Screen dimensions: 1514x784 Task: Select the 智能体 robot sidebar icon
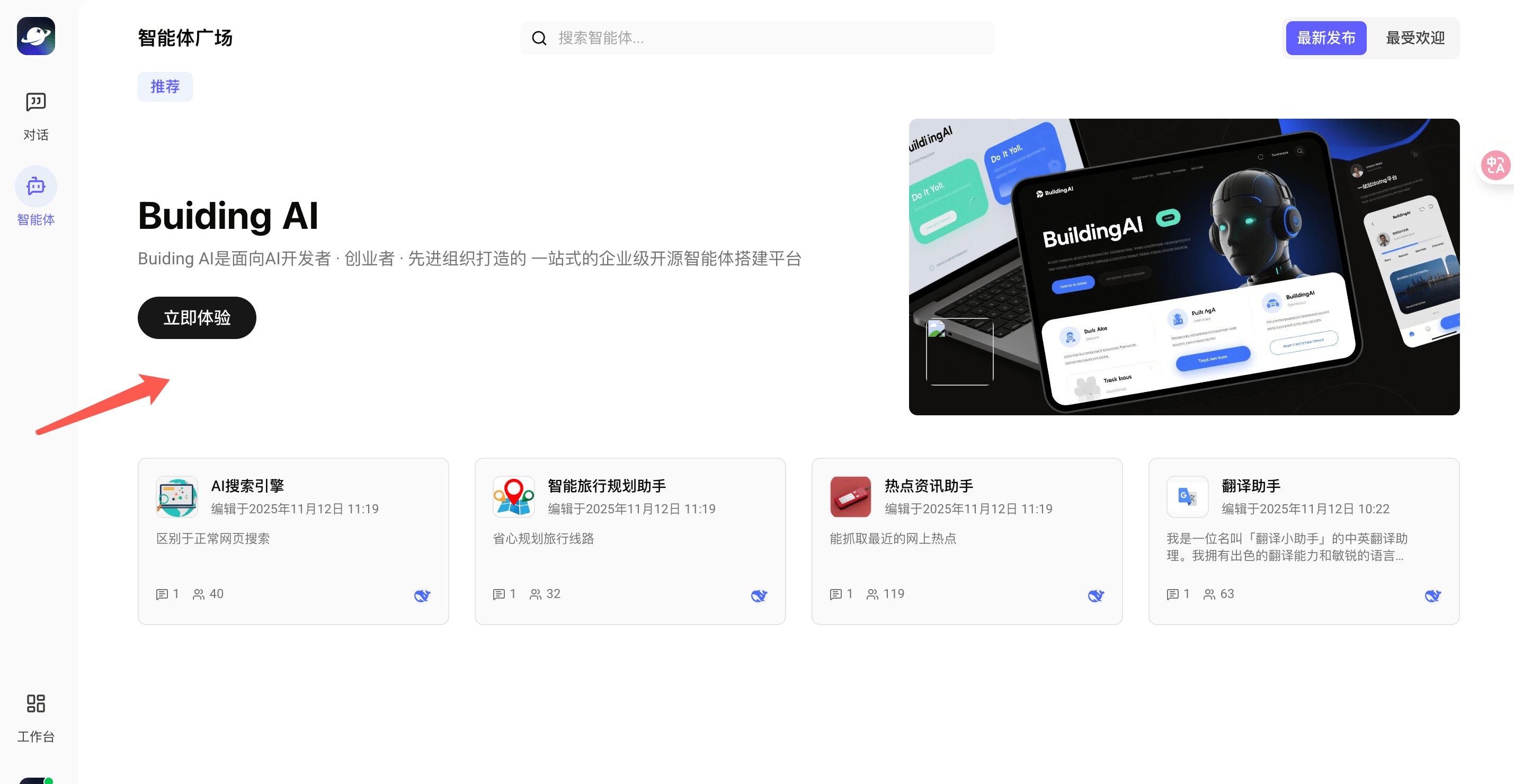pos(35,187)
